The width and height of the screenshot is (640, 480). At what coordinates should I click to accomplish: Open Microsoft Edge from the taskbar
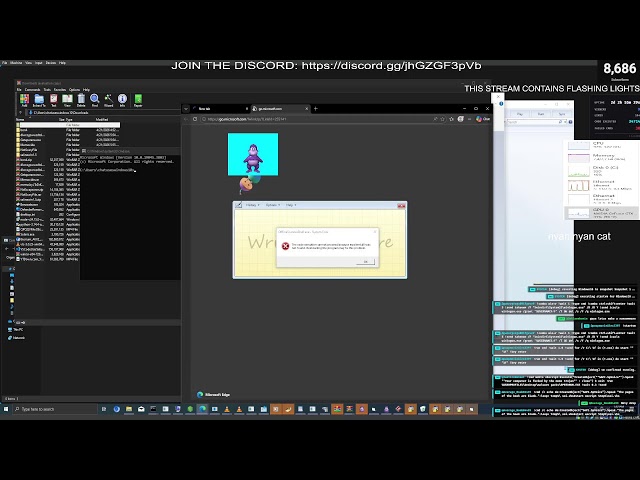202,409
